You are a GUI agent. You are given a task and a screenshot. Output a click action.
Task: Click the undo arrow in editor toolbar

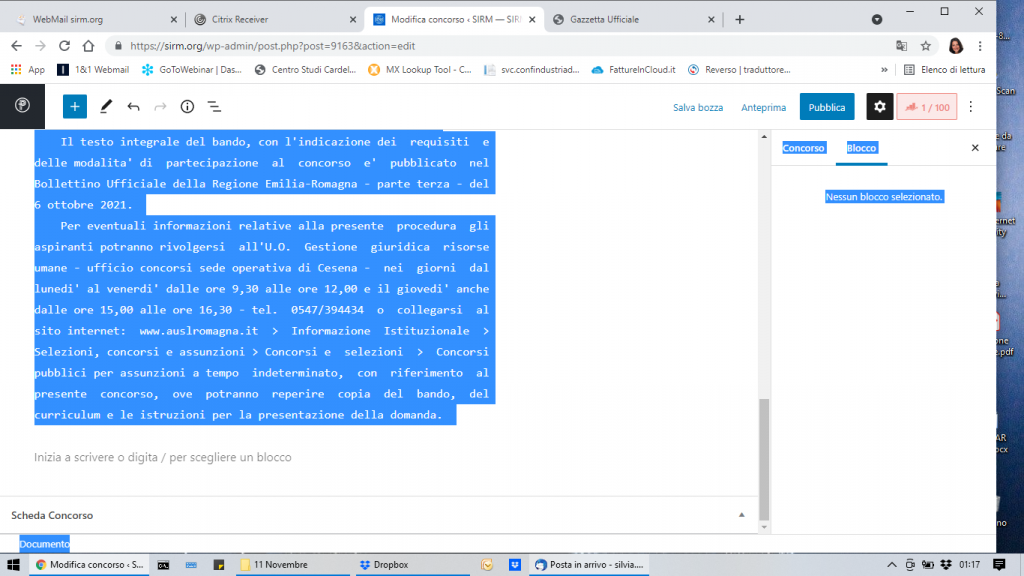133,106
